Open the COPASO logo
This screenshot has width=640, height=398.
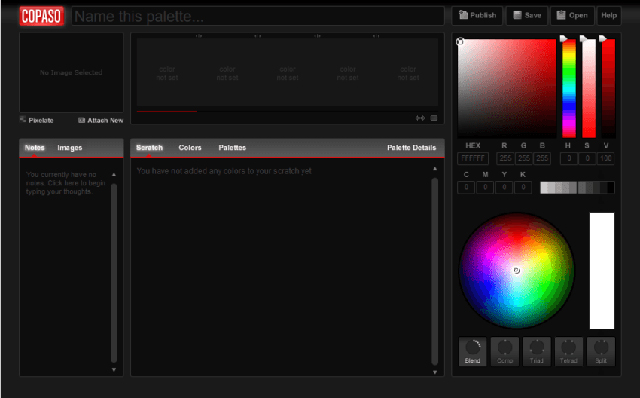click(x=42, y=16)
